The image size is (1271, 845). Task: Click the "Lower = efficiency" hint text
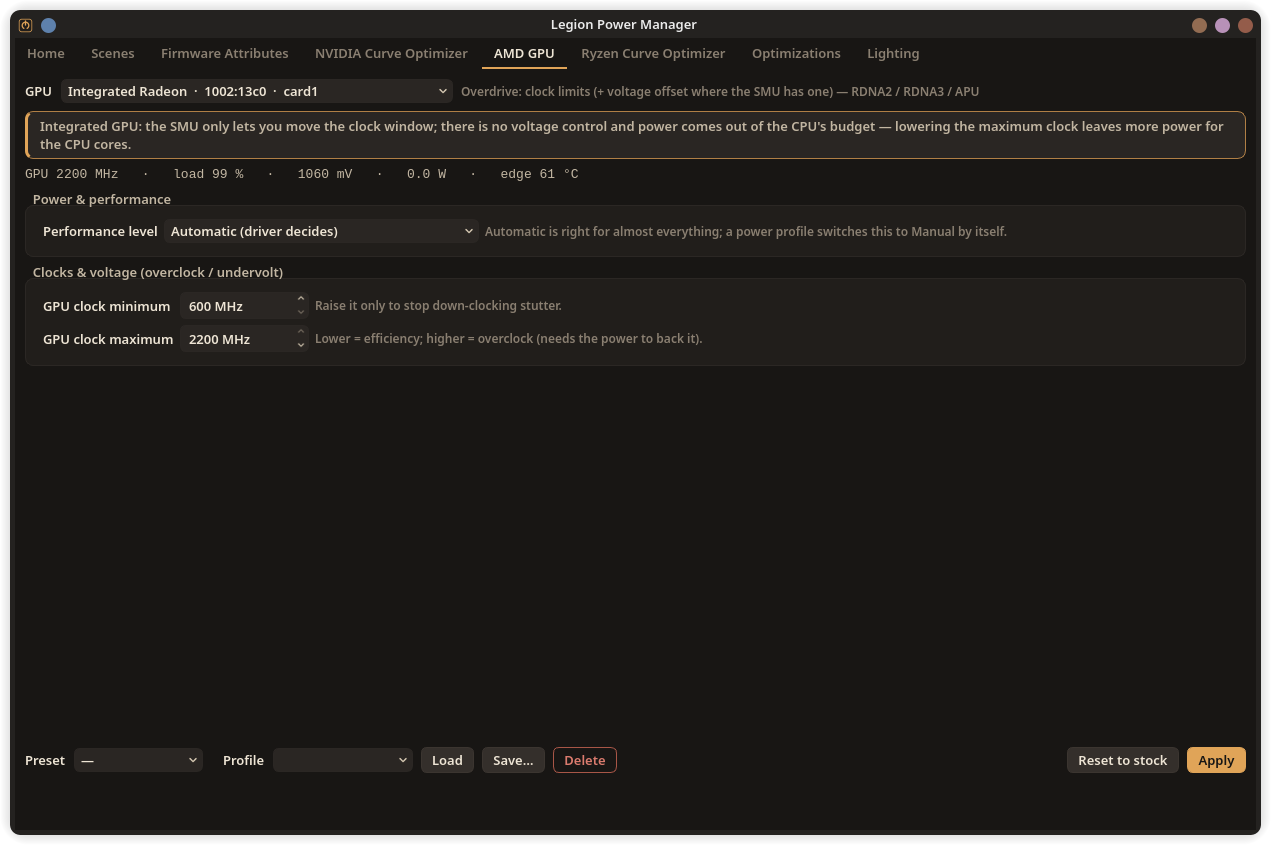coord(509,339)
